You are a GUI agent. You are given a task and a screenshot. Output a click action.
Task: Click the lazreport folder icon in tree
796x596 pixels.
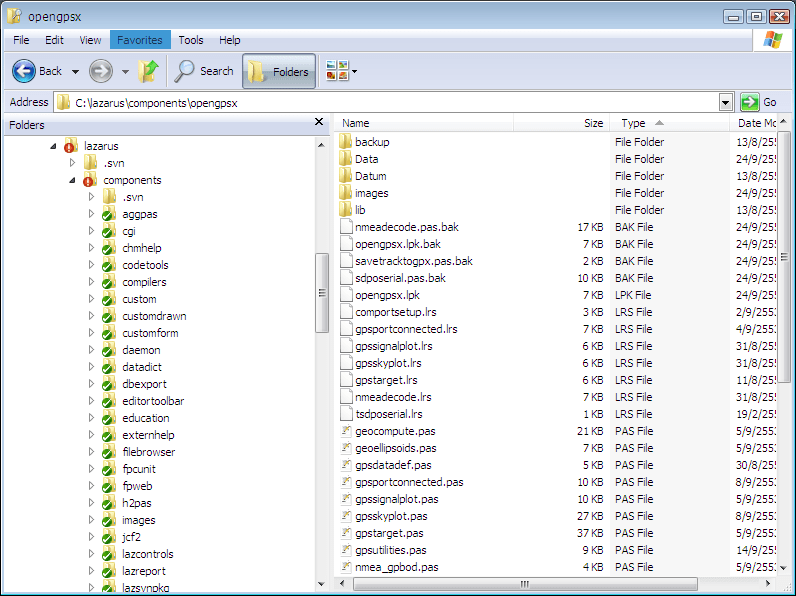tap(108, 571)
